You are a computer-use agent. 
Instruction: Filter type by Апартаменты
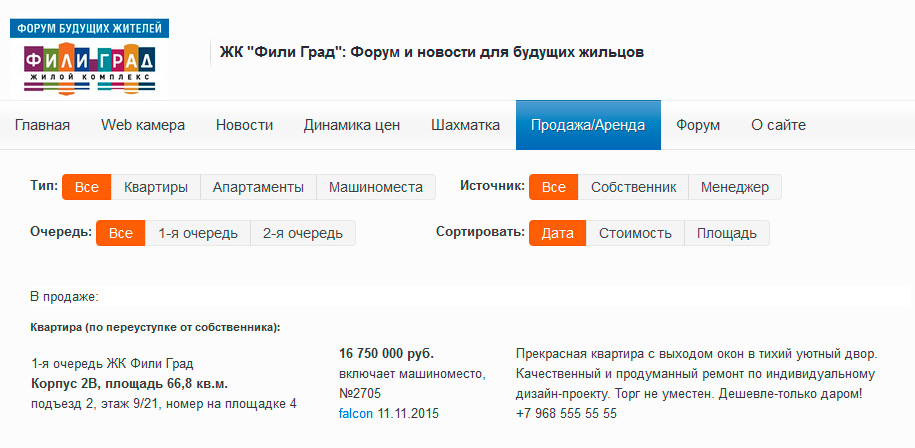pos(258,187)
